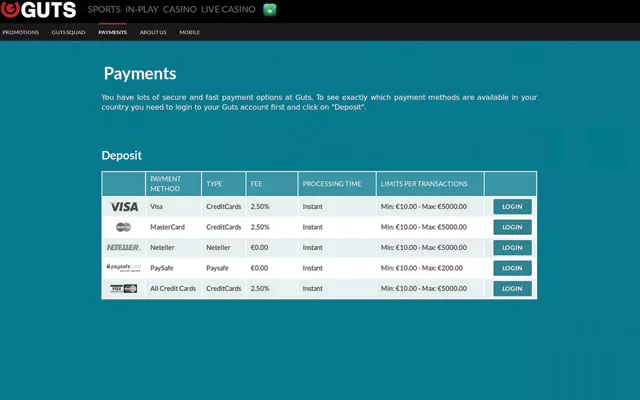Click Login button in the PaySafe row

click(512, 268)
